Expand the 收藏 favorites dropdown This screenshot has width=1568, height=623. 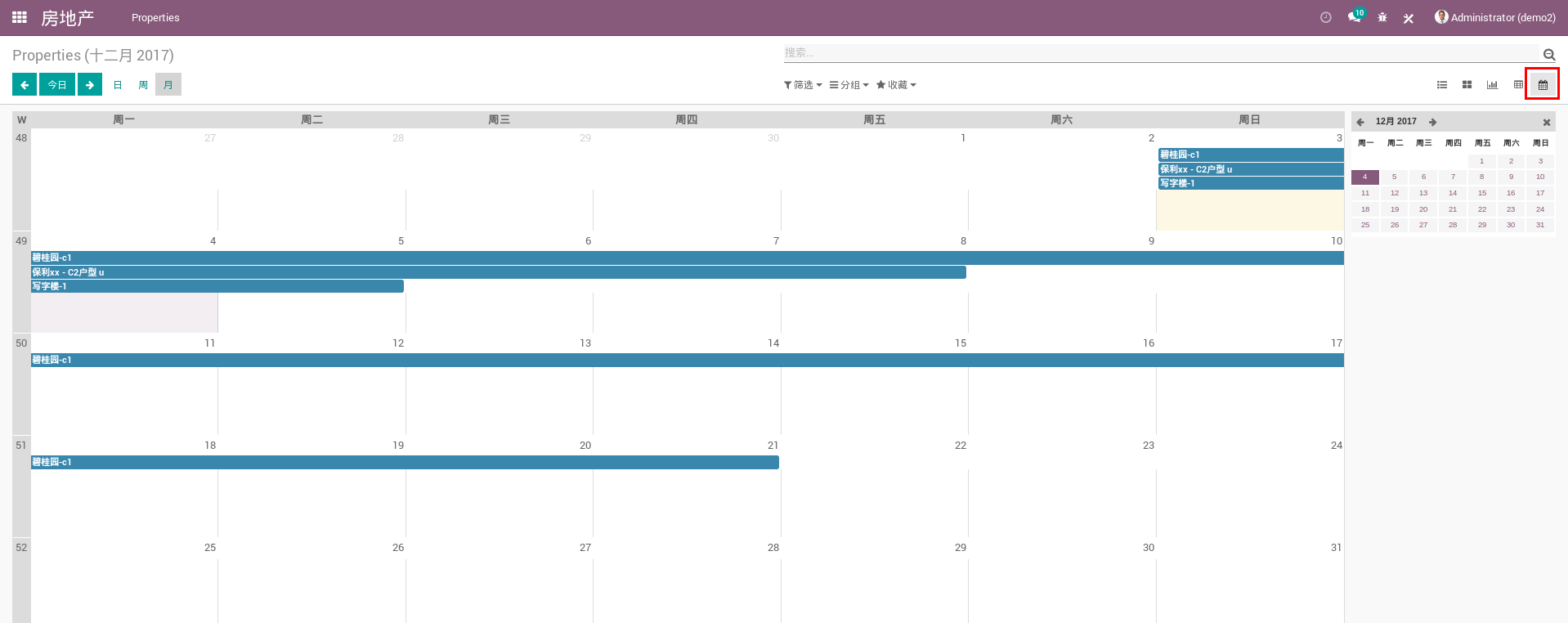point(896,85)
